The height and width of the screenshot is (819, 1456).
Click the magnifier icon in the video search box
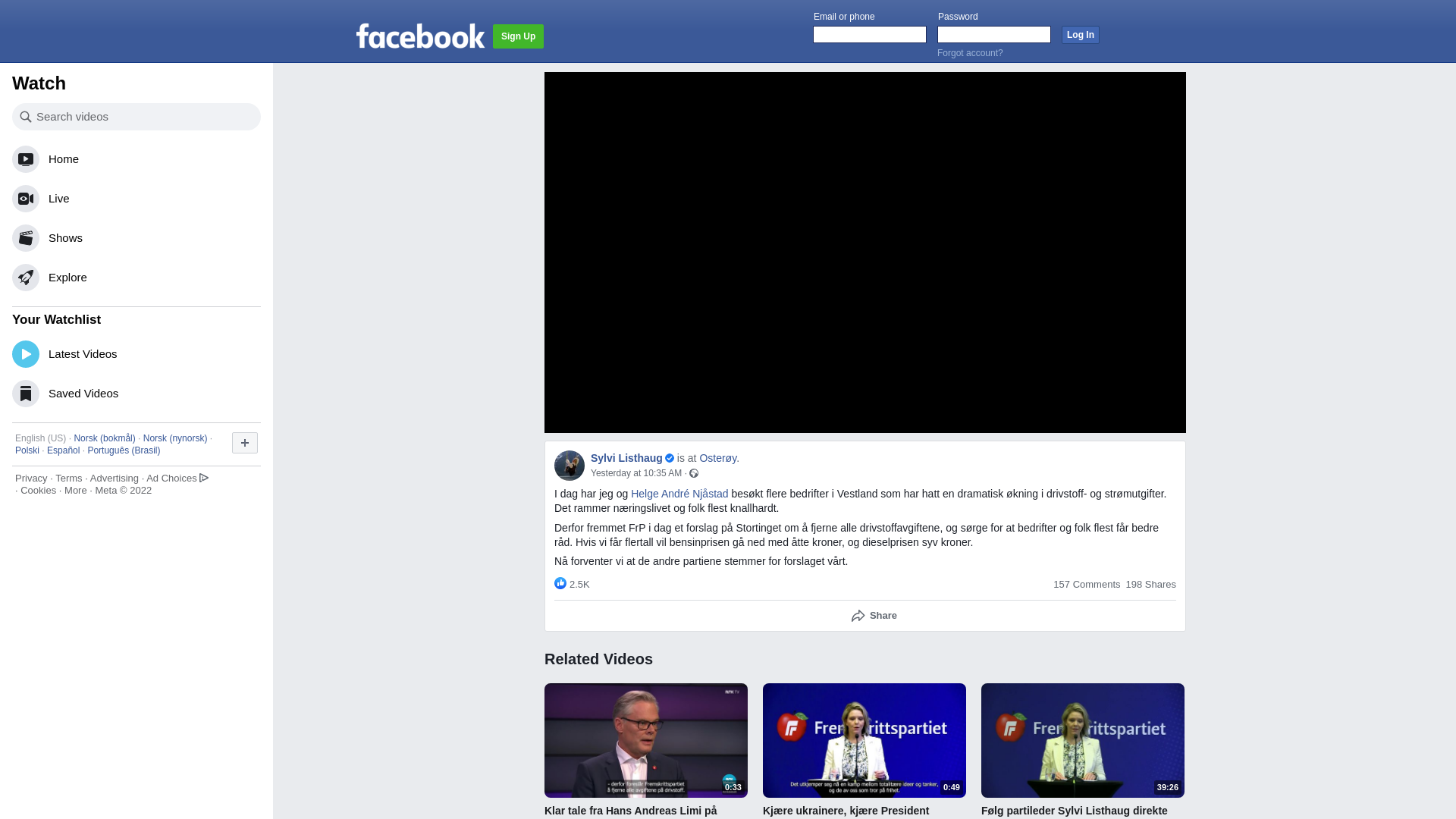(26, 117)
